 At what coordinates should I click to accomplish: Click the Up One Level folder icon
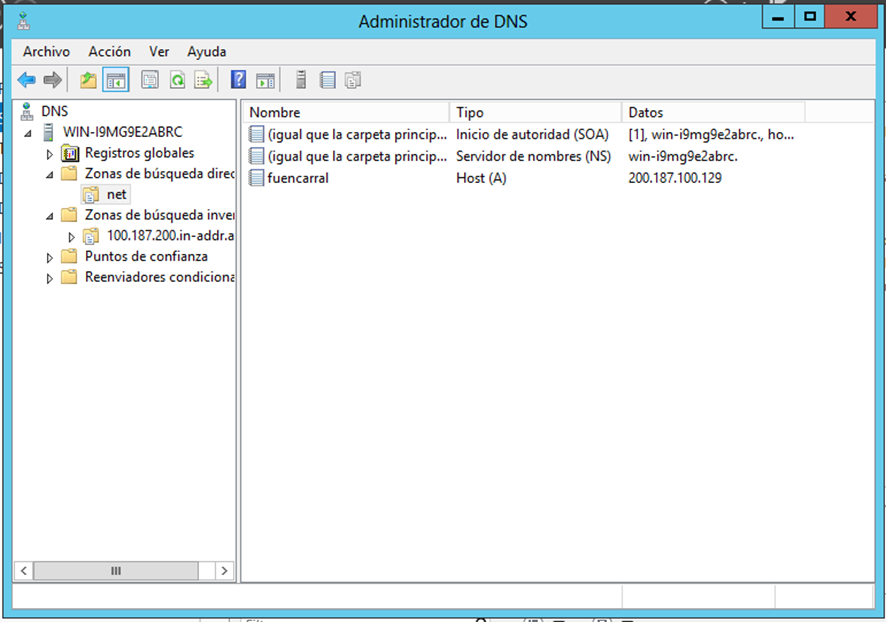tap(89, 80)
